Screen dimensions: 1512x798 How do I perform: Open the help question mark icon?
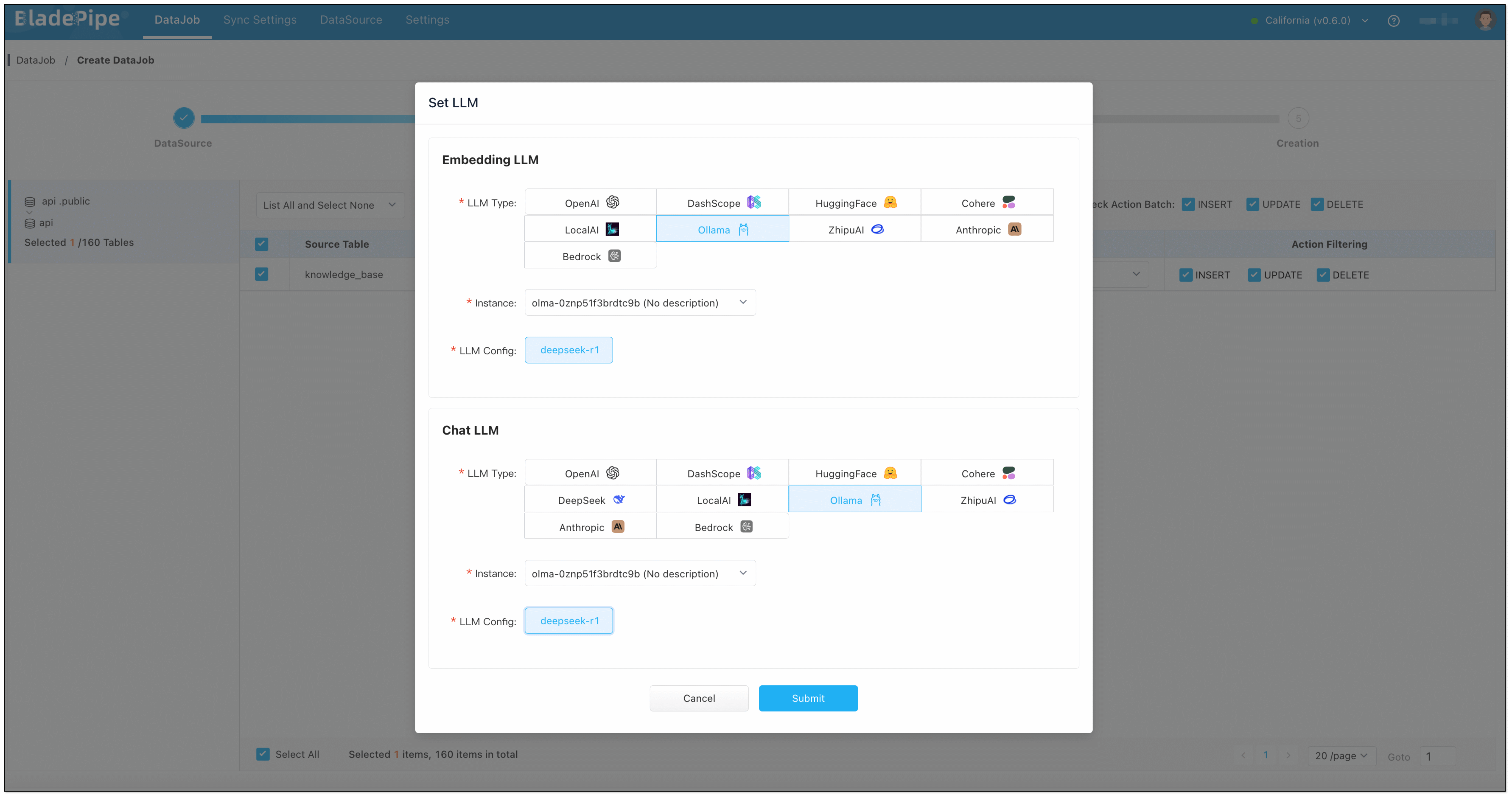pos(1393,21)
